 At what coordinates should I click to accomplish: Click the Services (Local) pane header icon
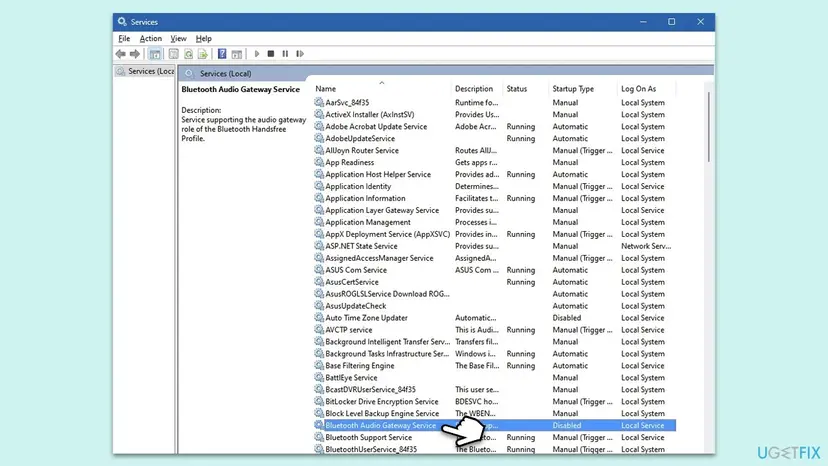coord(190,73)
